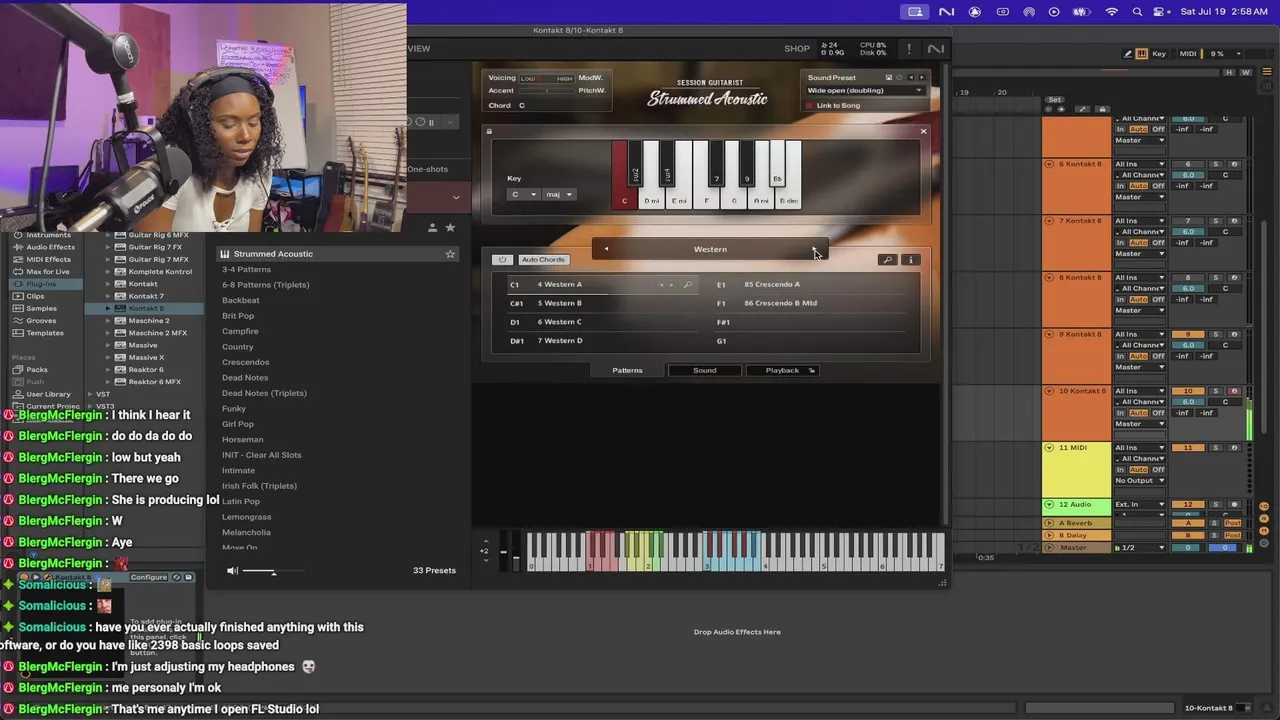Open macOS Spotlight search

(1137, 12)
